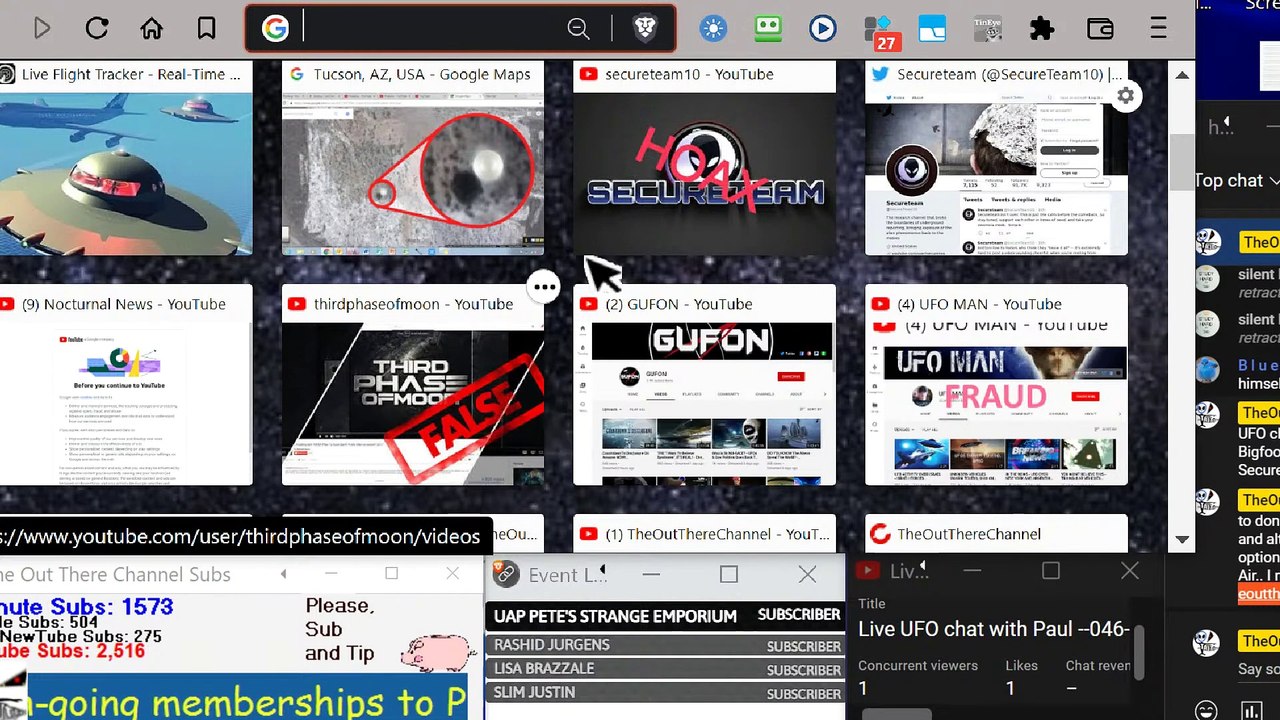Click the blue window extension icon
The width and height of the screenshot is (1280, 720).
[x=932, y=29]
